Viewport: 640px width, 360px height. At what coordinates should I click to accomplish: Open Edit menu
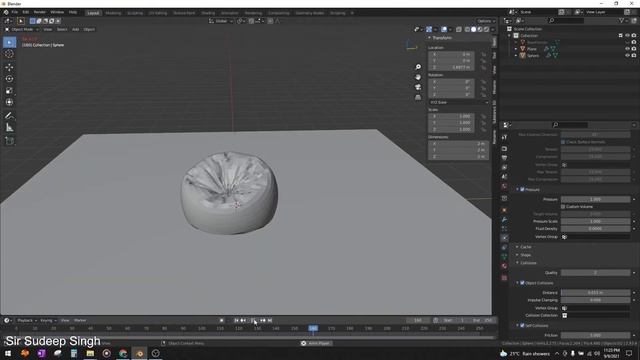26,12
